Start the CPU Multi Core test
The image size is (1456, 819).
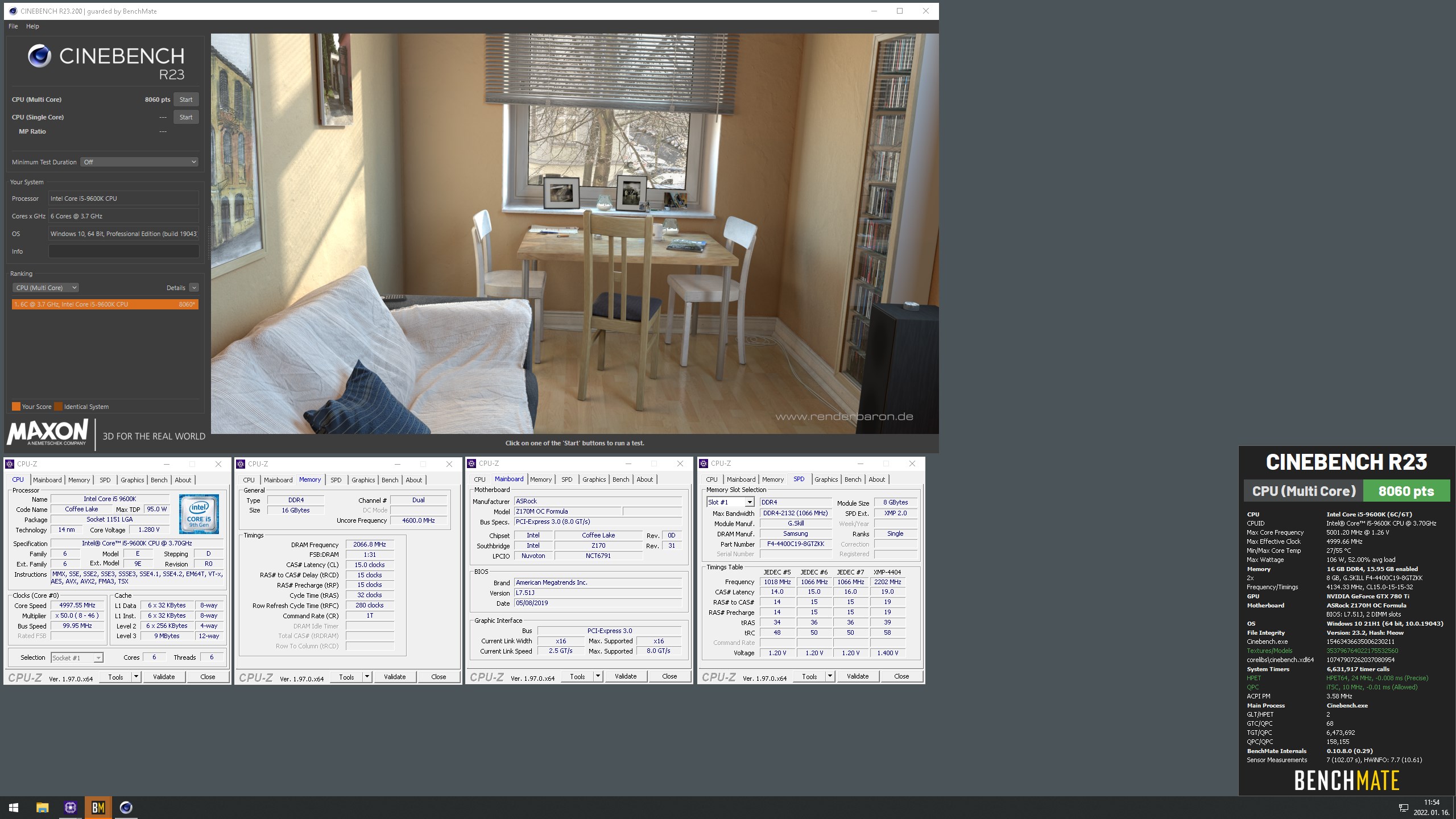(186, 100)
